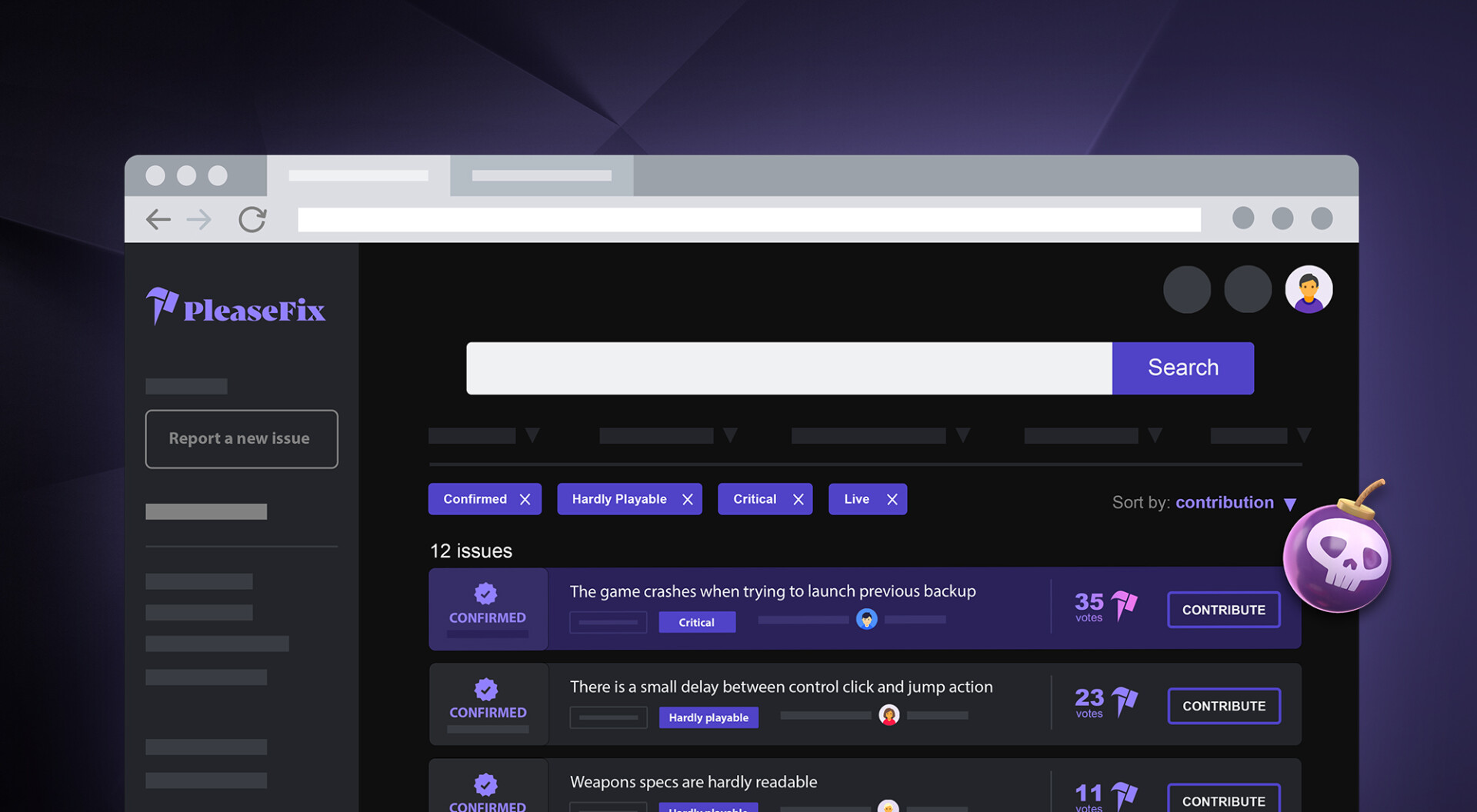Click author avatar on game crashes issue
Viewport: 1477px width, 812px height.
tap(866, 619)
